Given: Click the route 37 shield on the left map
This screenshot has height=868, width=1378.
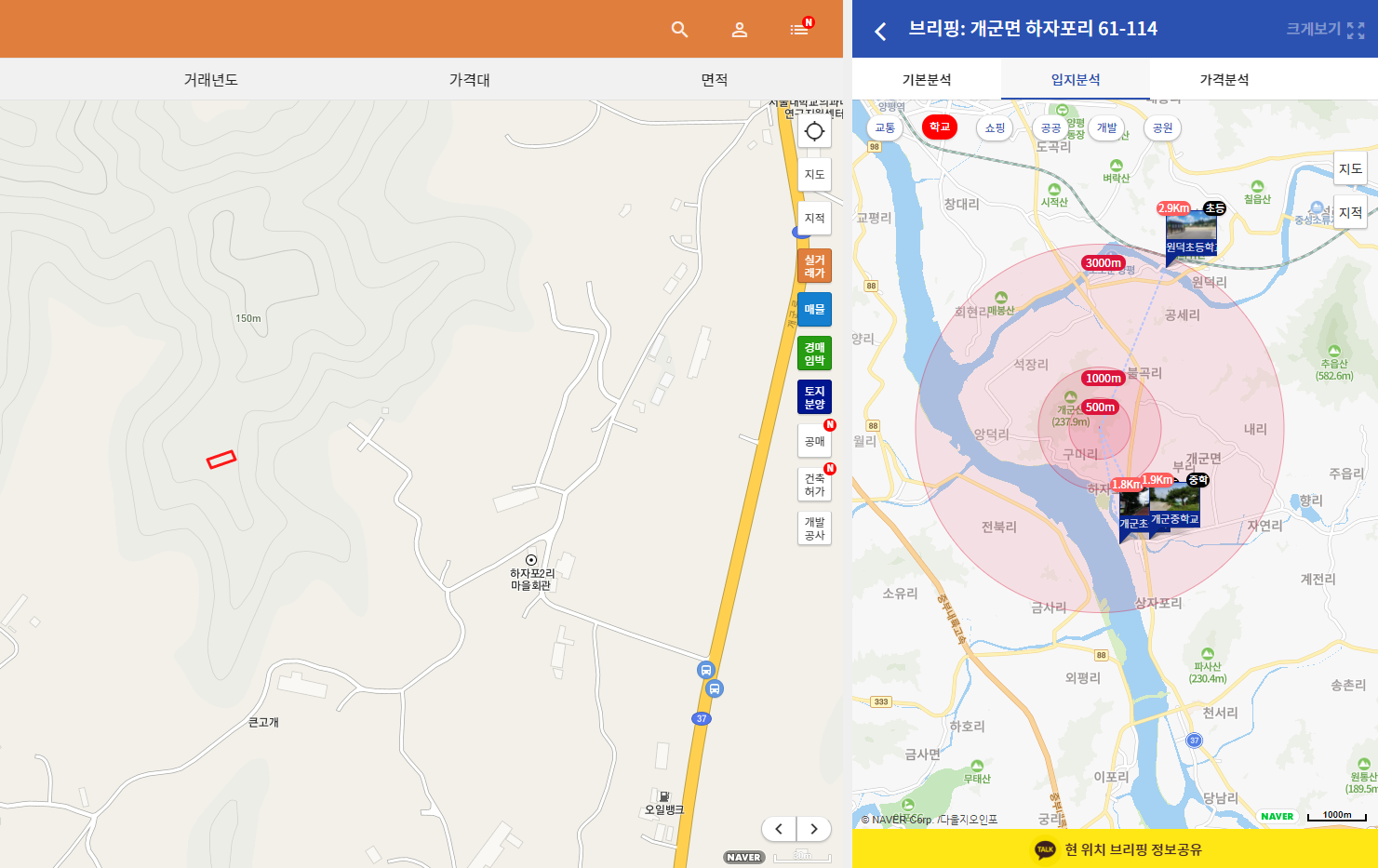Looking at the screenshot, I should point(702,718).
